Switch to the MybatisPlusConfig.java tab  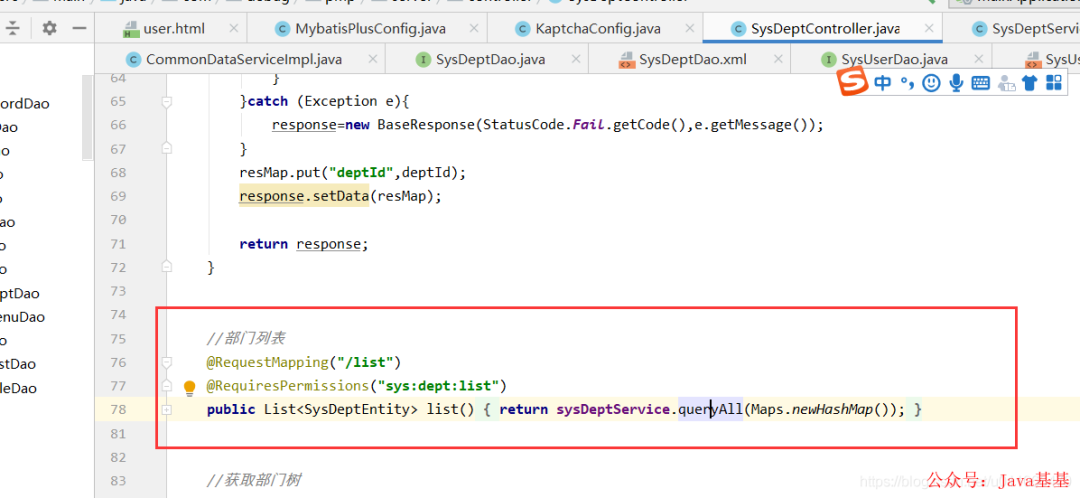[370, 29]
